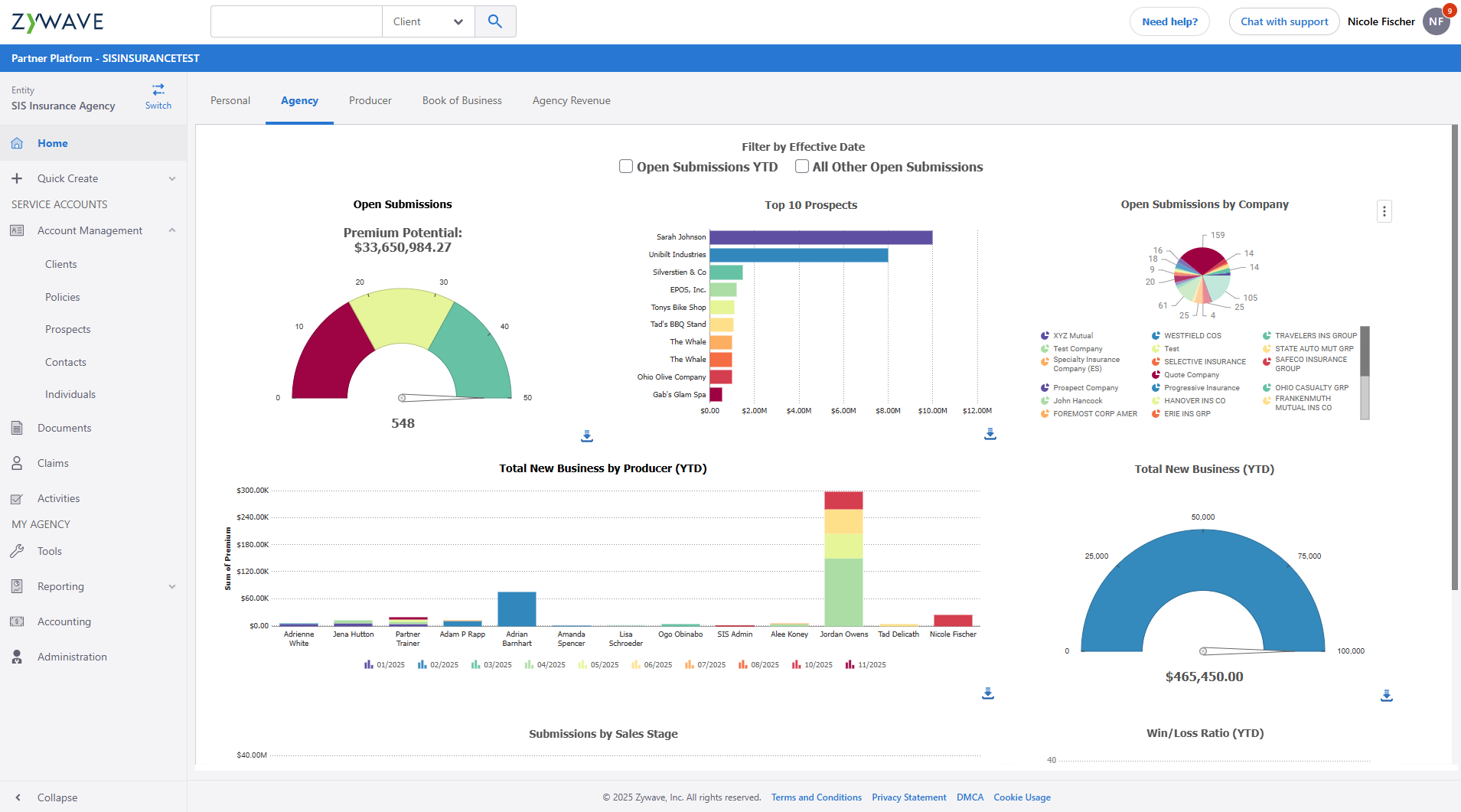Toggle TRAVELERS INS GROUP in the pie legend

click(1309, 336)
